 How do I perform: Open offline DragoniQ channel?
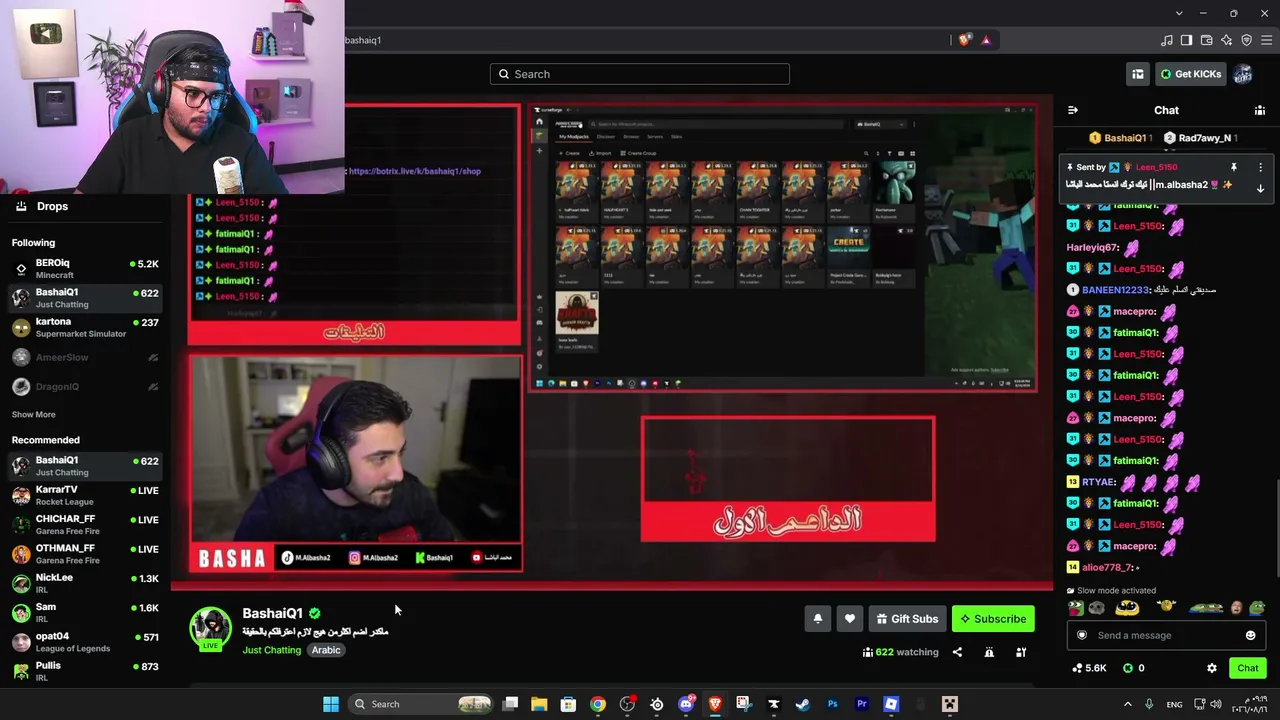click(85, 386)
